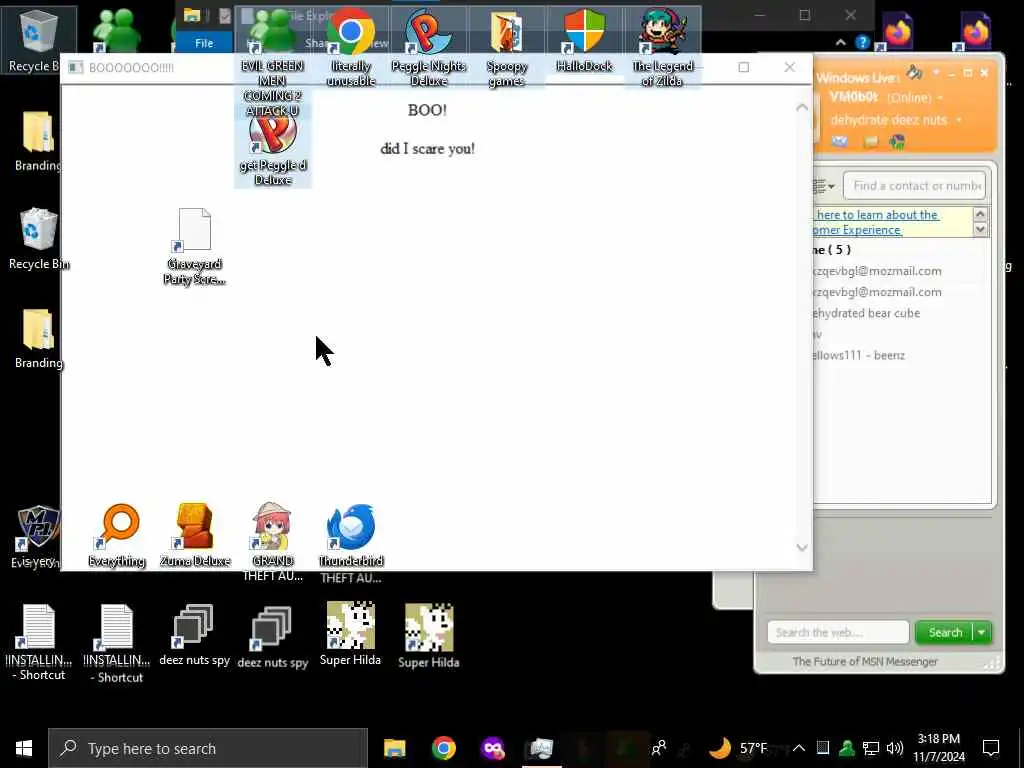
Task: Click the 'did I scare you!' text
Action: click(428, 149)
